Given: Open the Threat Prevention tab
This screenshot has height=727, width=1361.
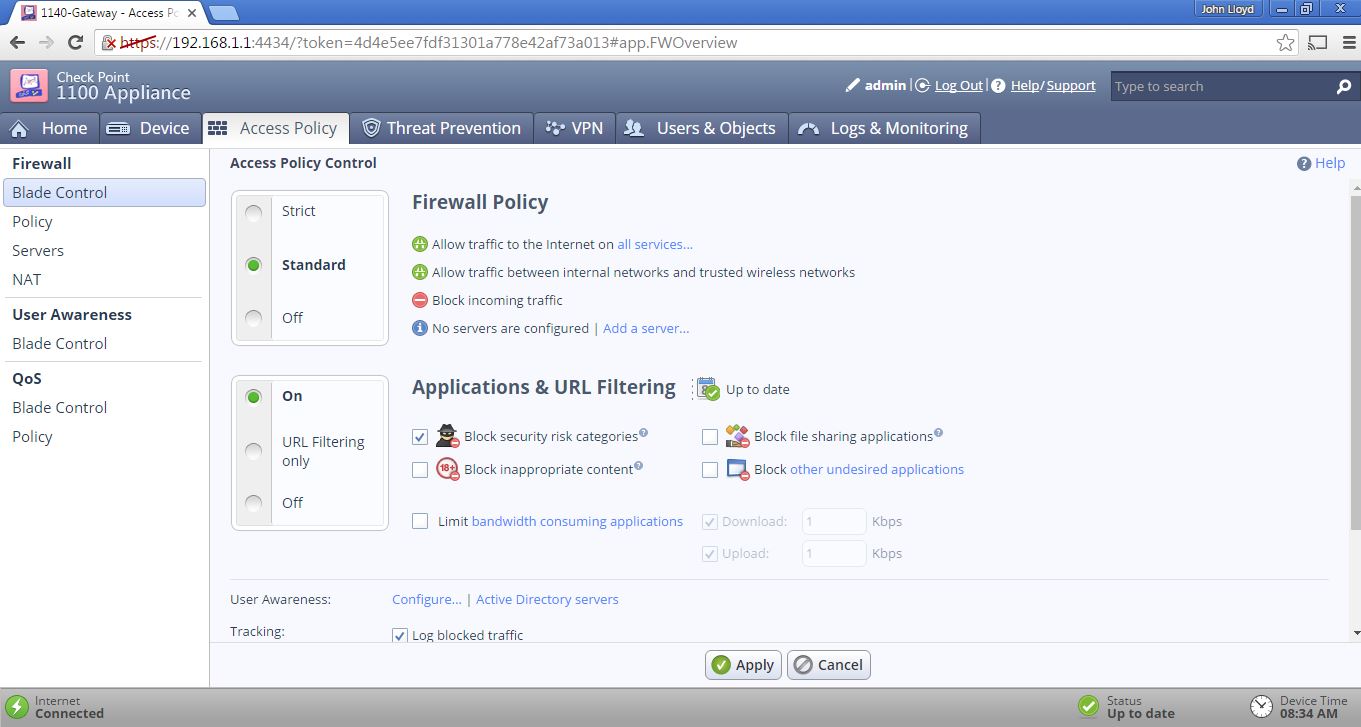Looking at the screenshot, I should click(x=441, y=128).
